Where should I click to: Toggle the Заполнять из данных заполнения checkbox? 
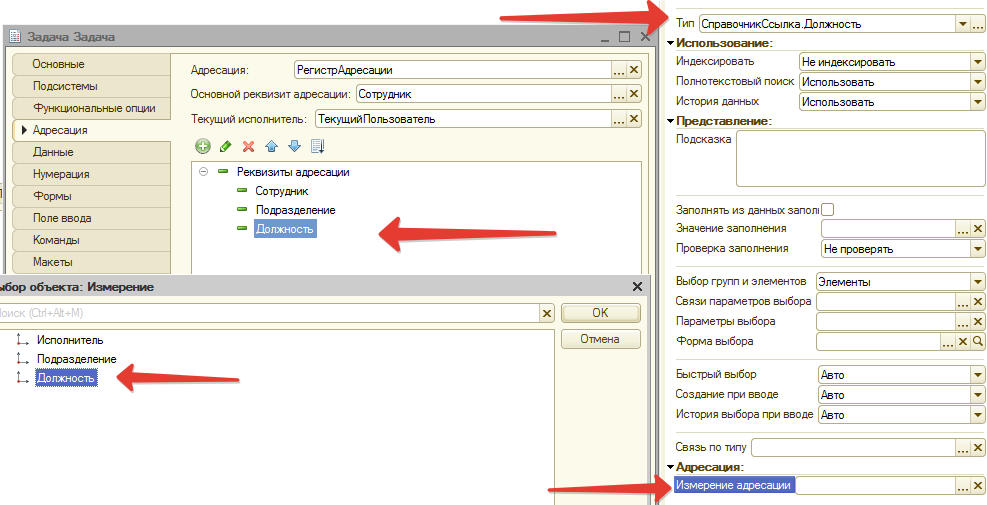(828, 209)
